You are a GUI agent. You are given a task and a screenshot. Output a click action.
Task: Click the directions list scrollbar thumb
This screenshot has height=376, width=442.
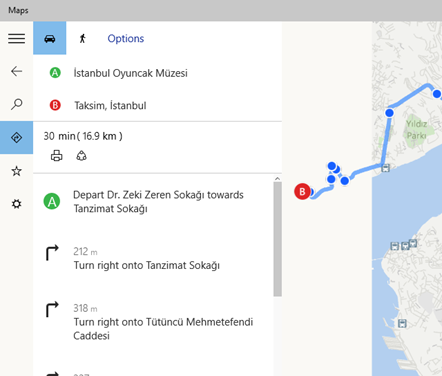[277, 239]
